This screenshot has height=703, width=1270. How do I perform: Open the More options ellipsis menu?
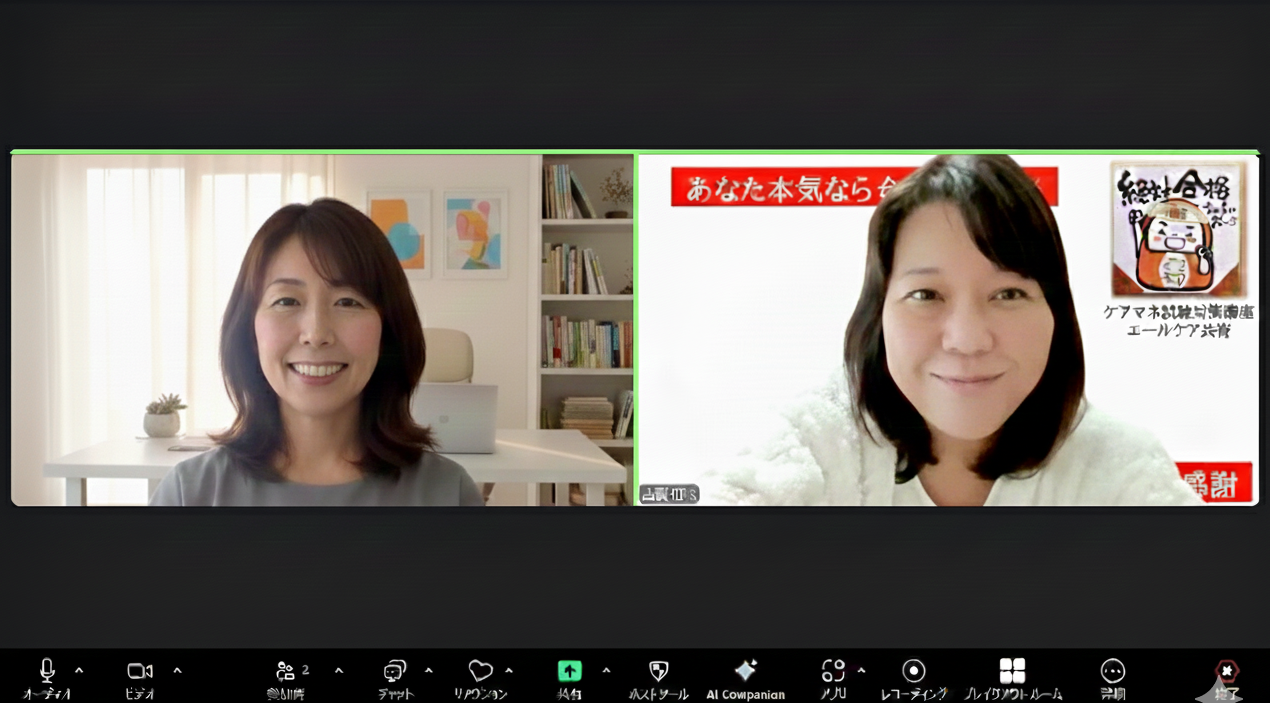[x=1112, y=671]
